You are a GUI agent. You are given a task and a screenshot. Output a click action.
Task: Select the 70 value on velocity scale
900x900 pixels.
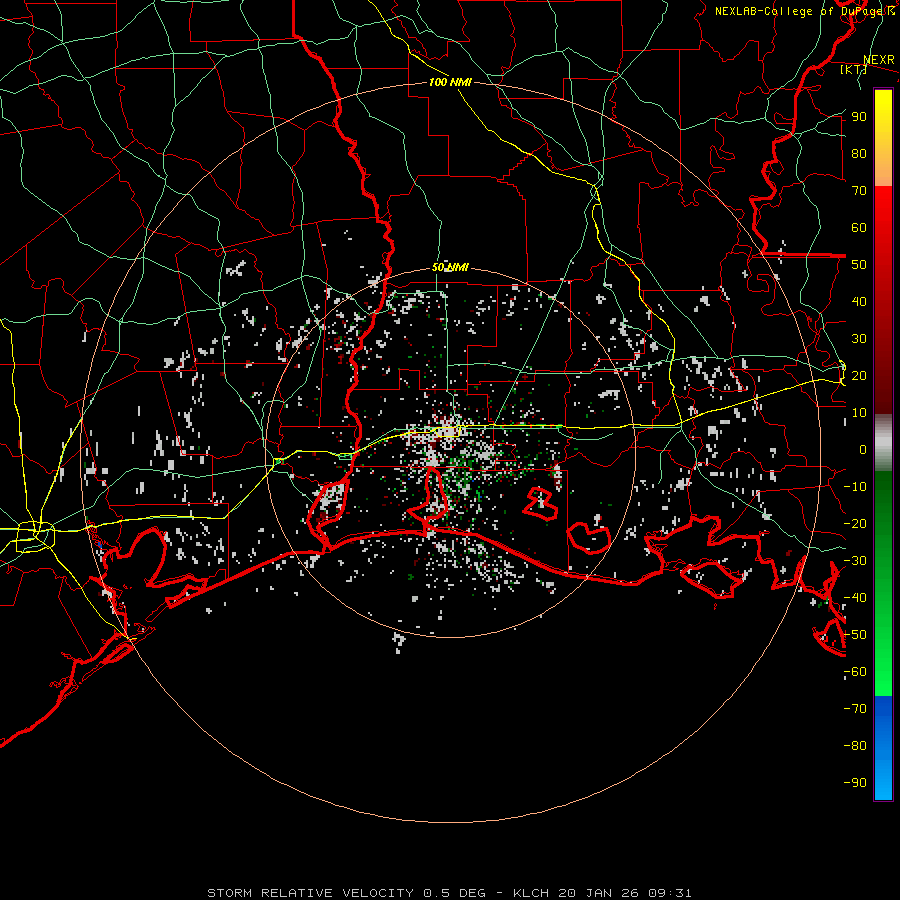pyautogui.click(x=859, y=191)
